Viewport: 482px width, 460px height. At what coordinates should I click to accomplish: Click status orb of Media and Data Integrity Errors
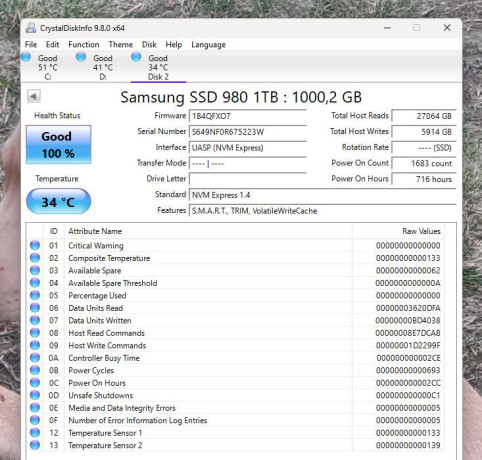(x=35, y=408)
